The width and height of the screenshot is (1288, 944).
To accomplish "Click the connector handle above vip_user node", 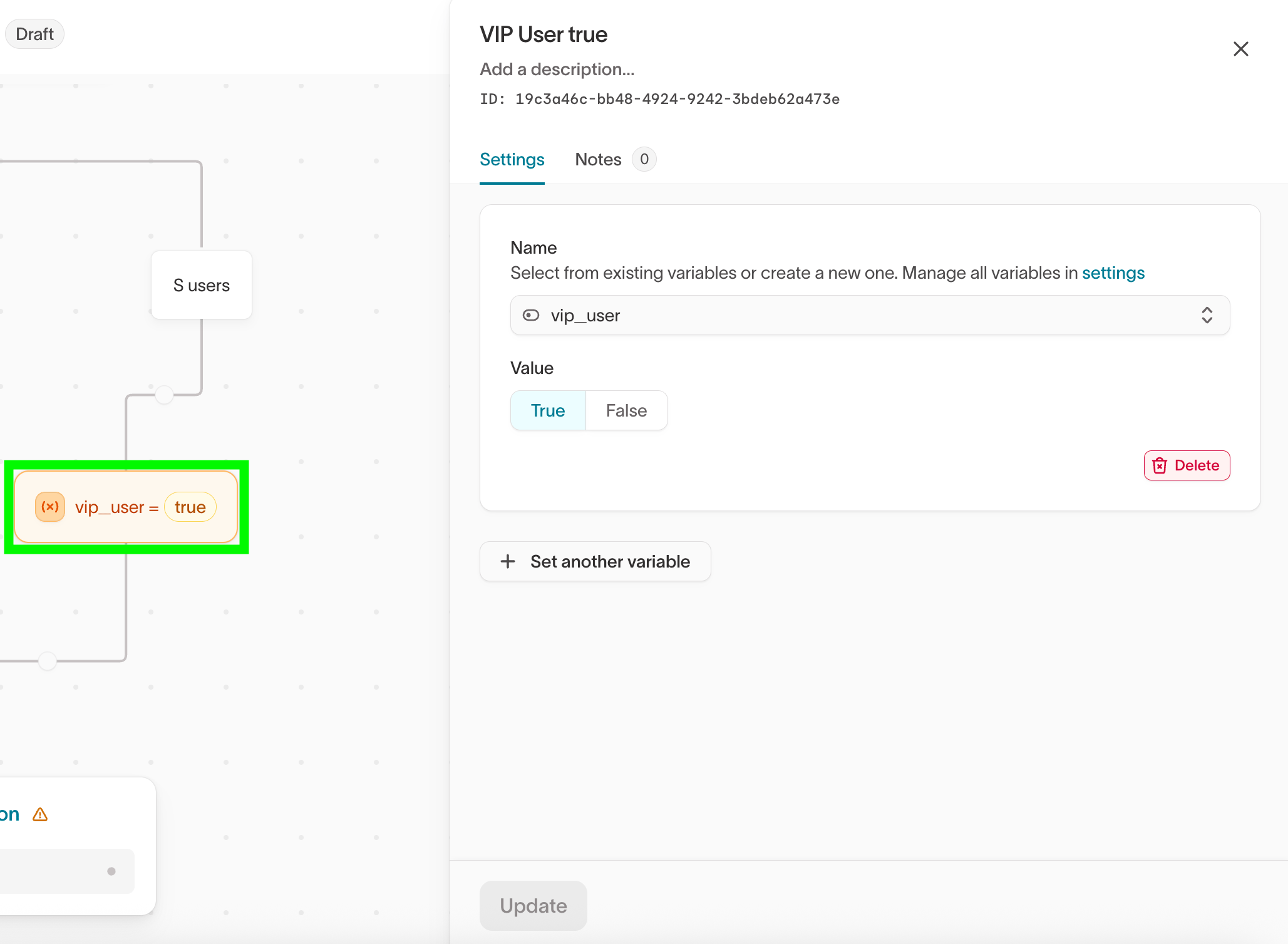I will click(164, 395).
